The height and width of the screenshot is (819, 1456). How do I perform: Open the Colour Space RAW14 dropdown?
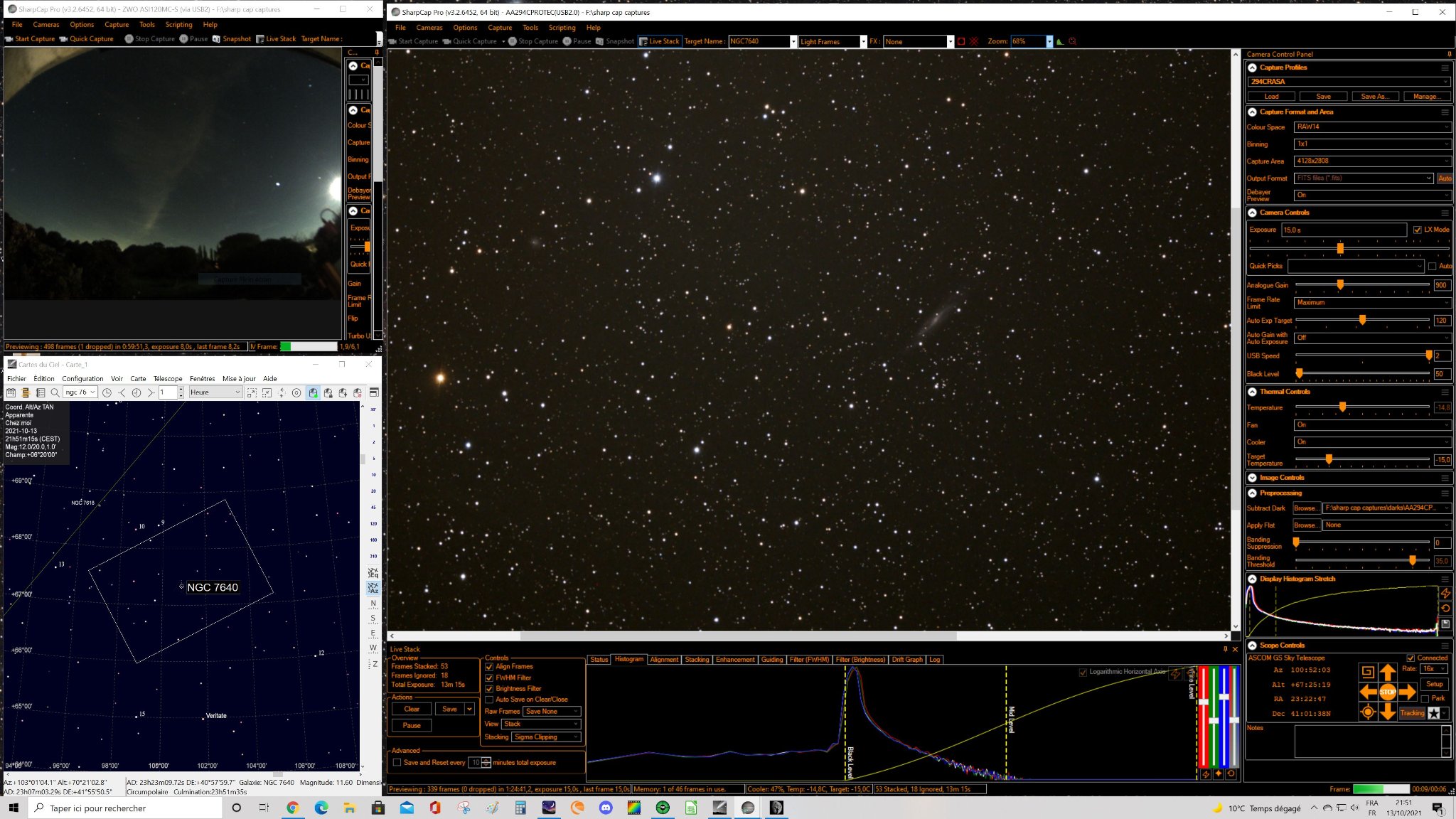tap(1372, 127)
